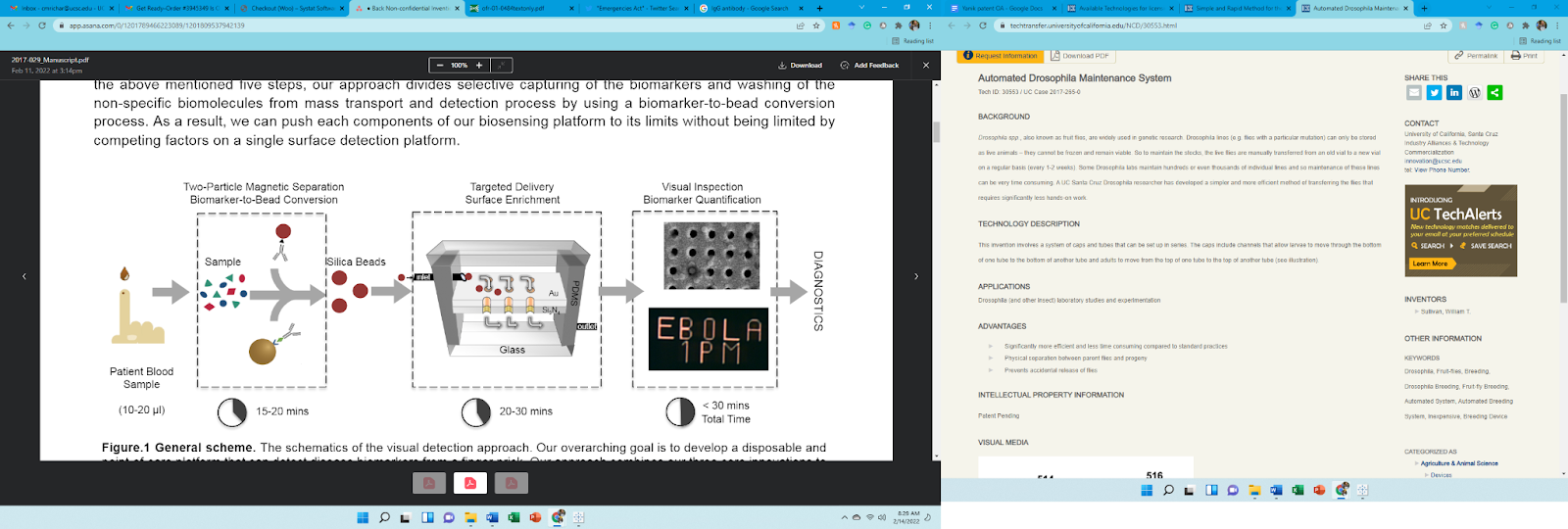Share on LinkedIn under Share This
This screenshot has height=529, width=1568.
click(x=1454, y=92)
